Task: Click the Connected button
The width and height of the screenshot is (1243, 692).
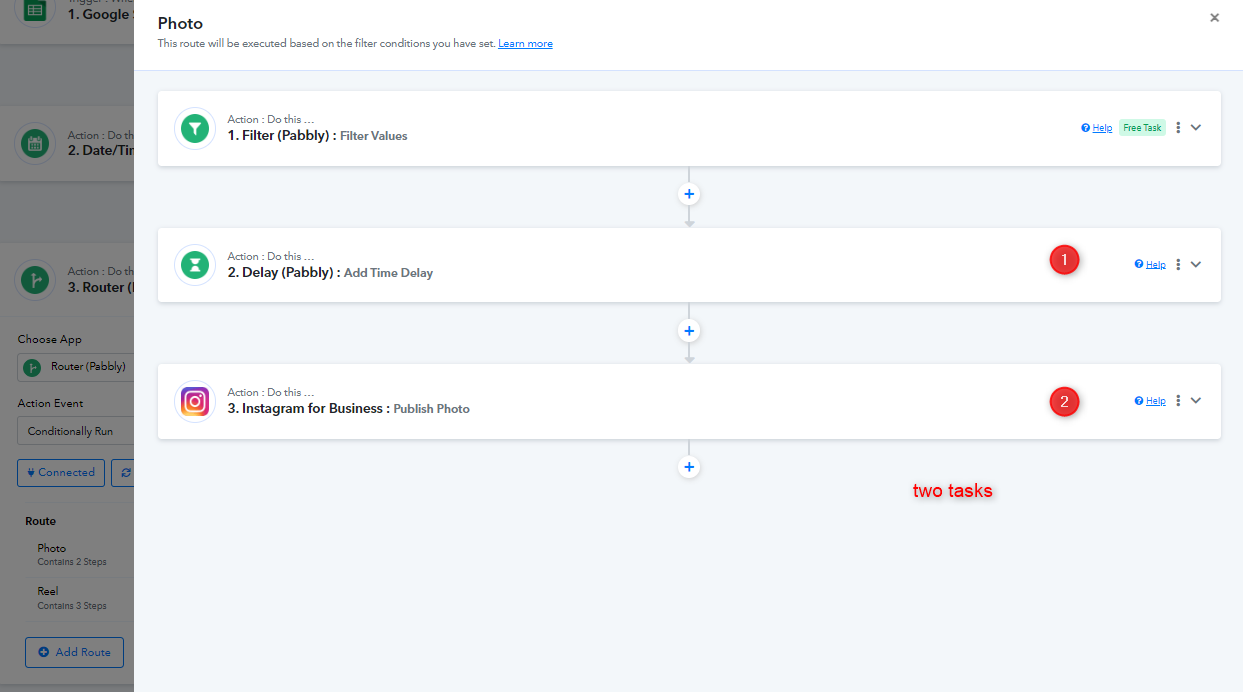Action: pos(61,473)
